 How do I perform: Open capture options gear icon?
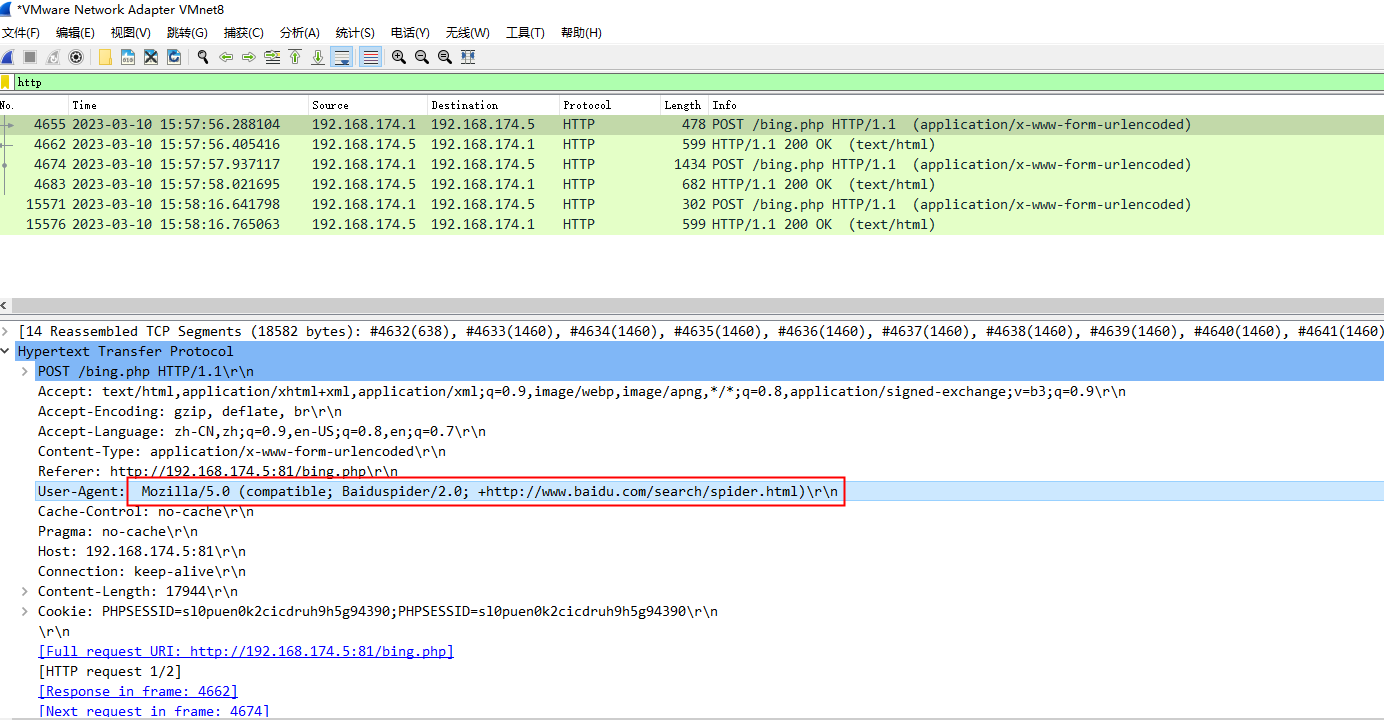[75, 57]
